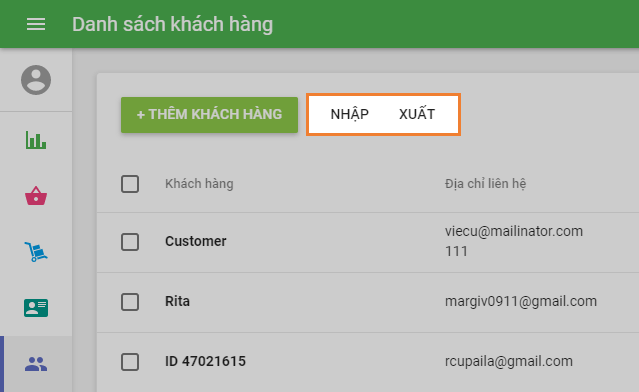This screenshot has width=639, height=392.
Task: Open the pink shopping basket sales section
Action: pyautogui.click(x=36, y=196)
